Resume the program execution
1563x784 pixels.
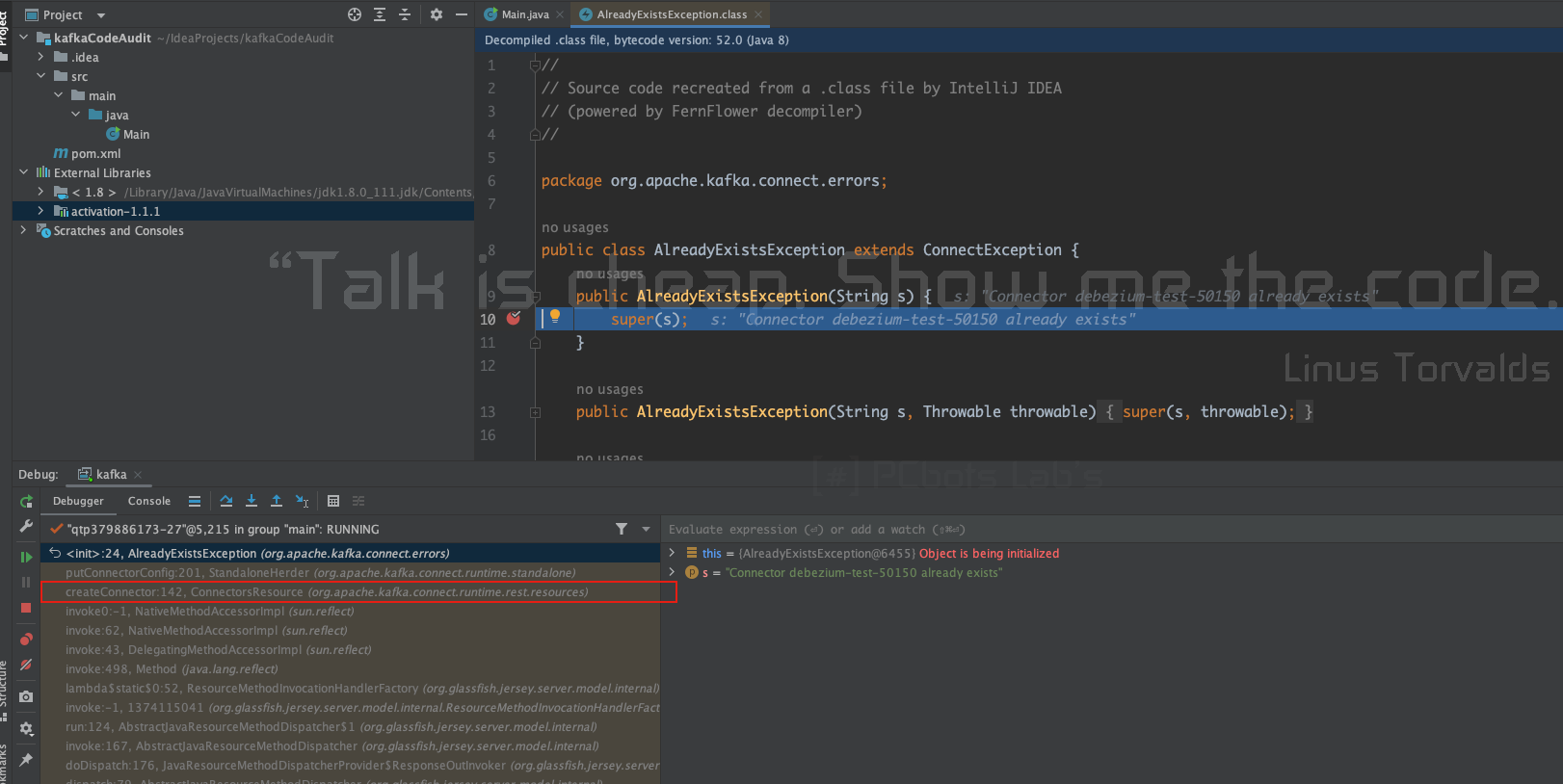tap(26, 557)
